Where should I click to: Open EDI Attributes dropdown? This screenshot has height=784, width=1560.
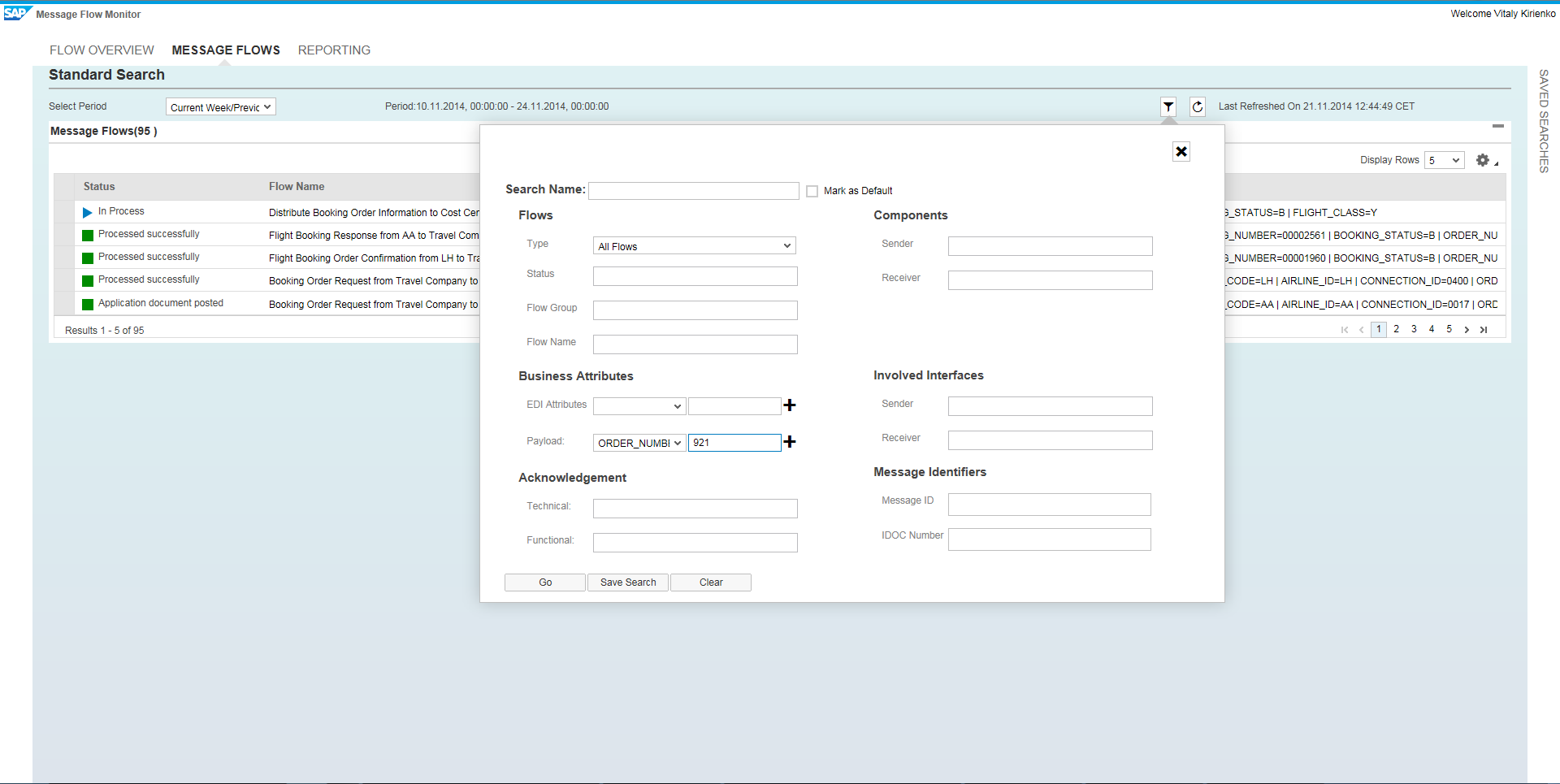639,406
